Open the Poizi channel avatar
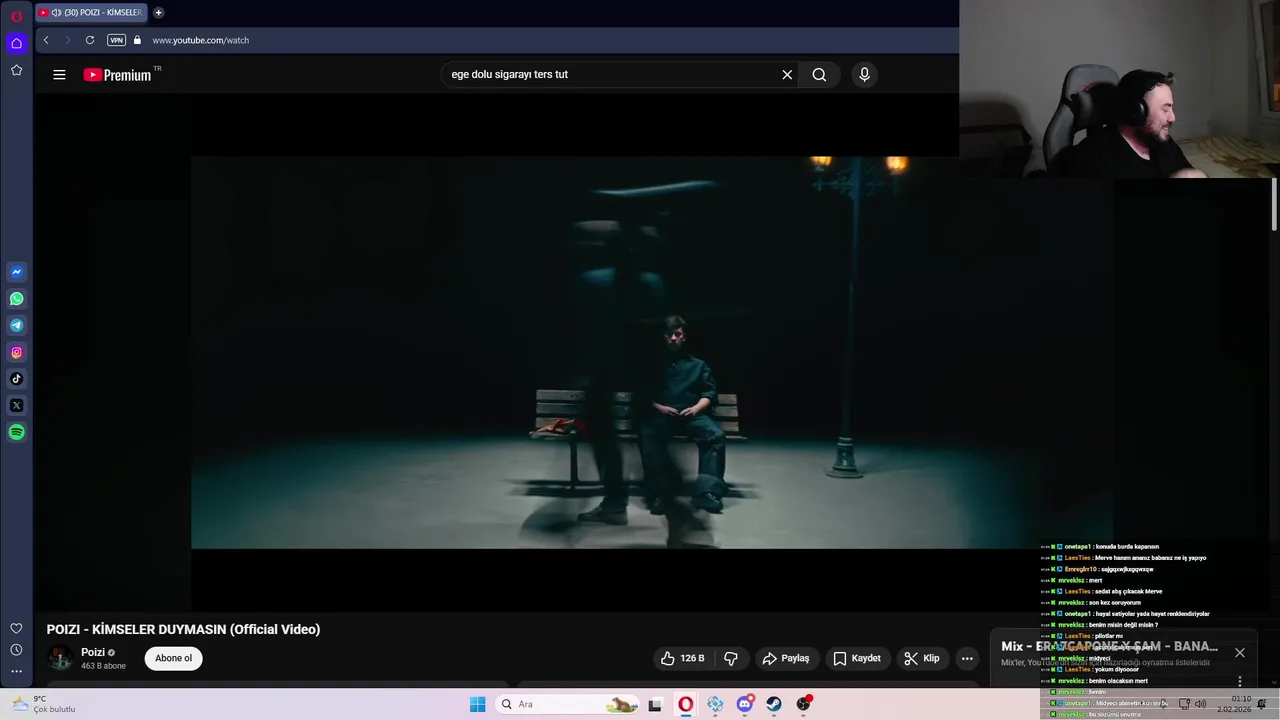This screenshot has height=720, width=1280. click(60, 658)
